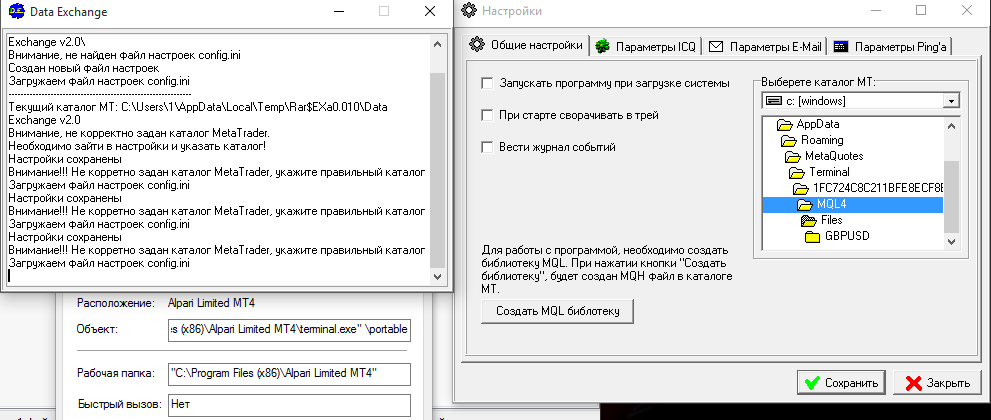991x420 pixels.
Task: Click the green checkmark on the Сохранить button
Action: 812,383
